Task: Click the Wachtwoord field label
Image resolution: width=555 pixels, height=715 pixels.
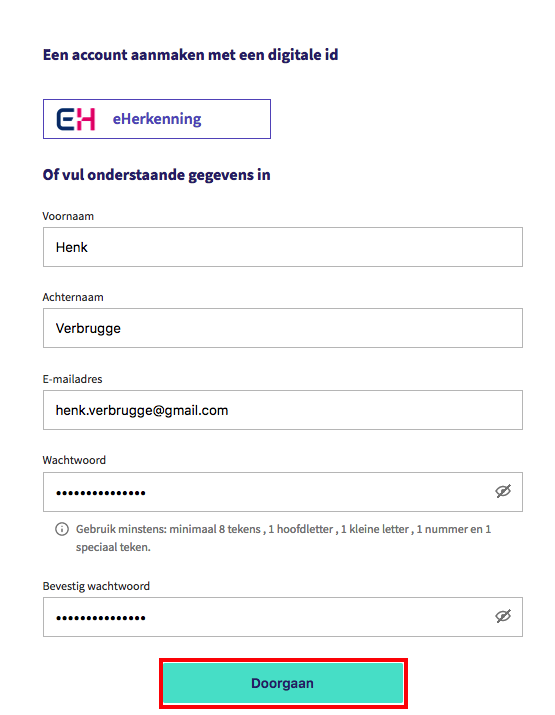Action: click(x=74, y=460)
